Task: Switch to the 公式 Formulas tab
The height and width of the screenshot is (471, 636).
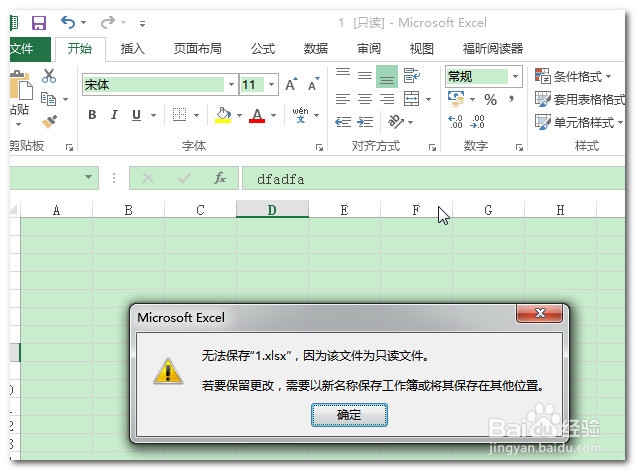Action: 263,49
